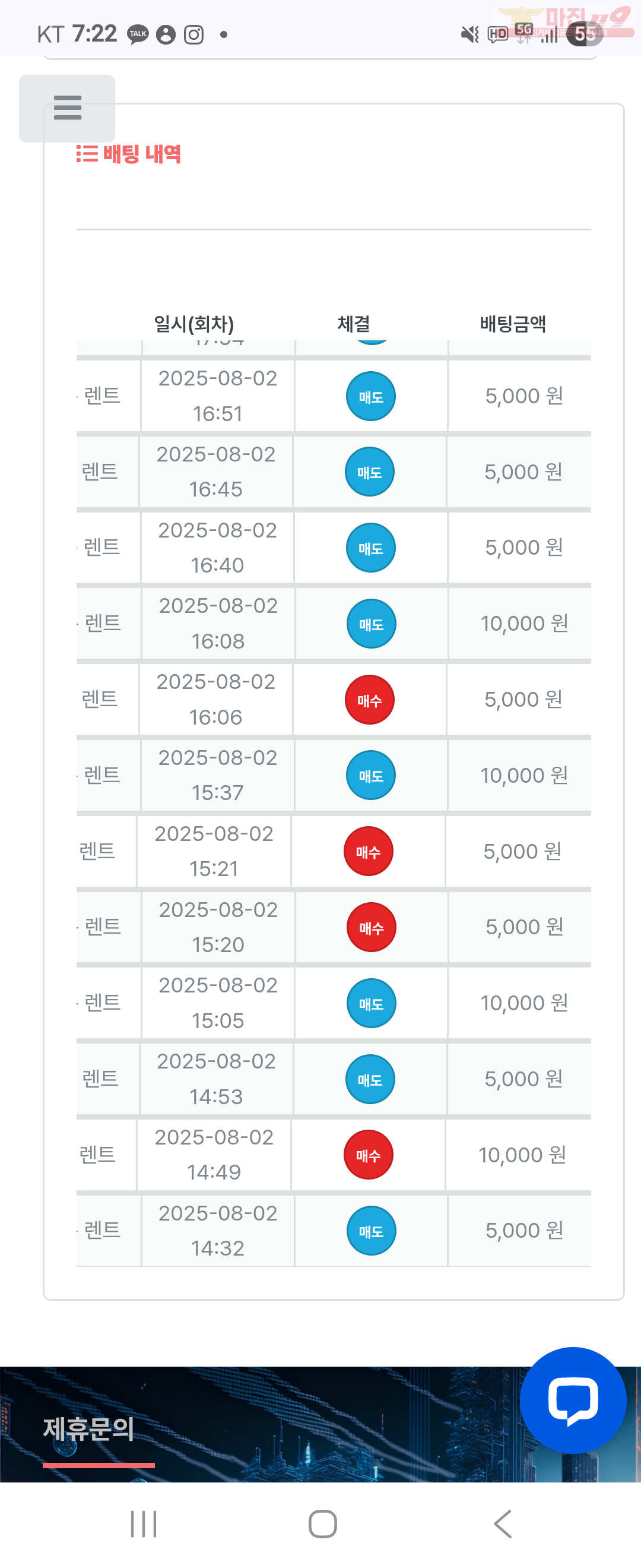Tap the 매도 badge for 14:32 bet
This screenshot has height=1568, width=641.
click(371, 1231)
